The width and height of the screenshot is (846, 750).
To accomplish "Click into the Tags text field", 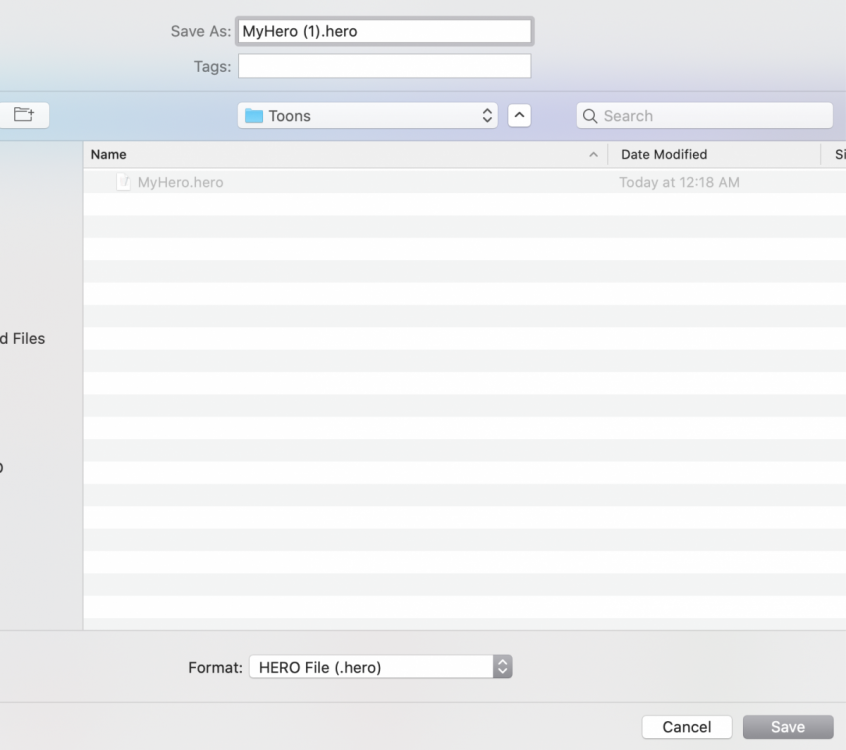I will tap(384, 66).
